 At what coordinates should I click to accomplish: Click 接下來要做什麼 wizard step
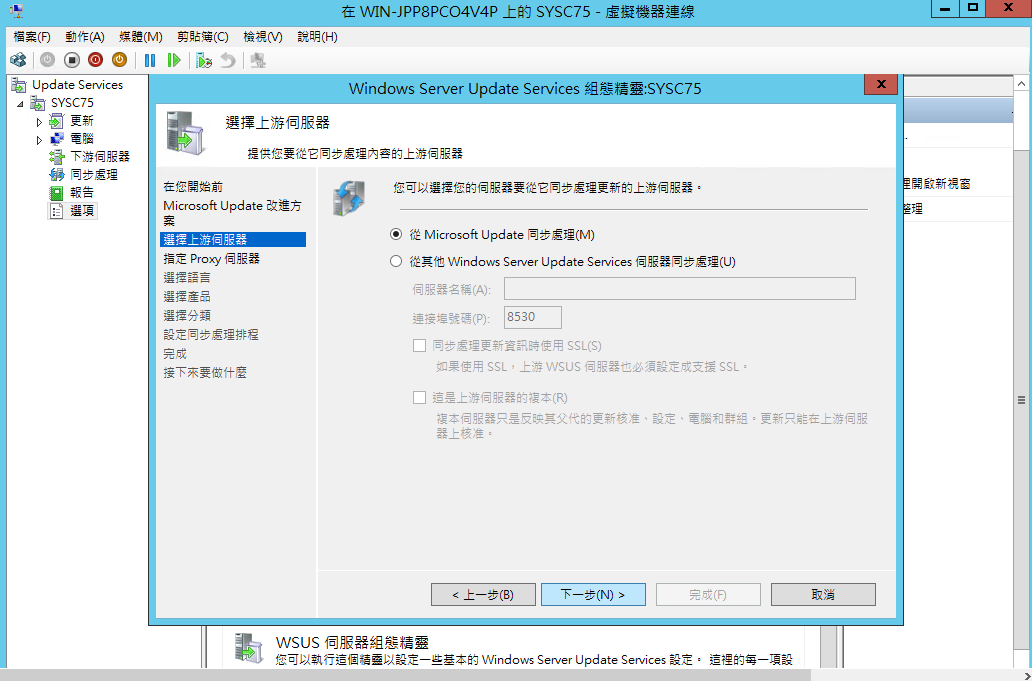pyautogui.click(x=205, y=373)
